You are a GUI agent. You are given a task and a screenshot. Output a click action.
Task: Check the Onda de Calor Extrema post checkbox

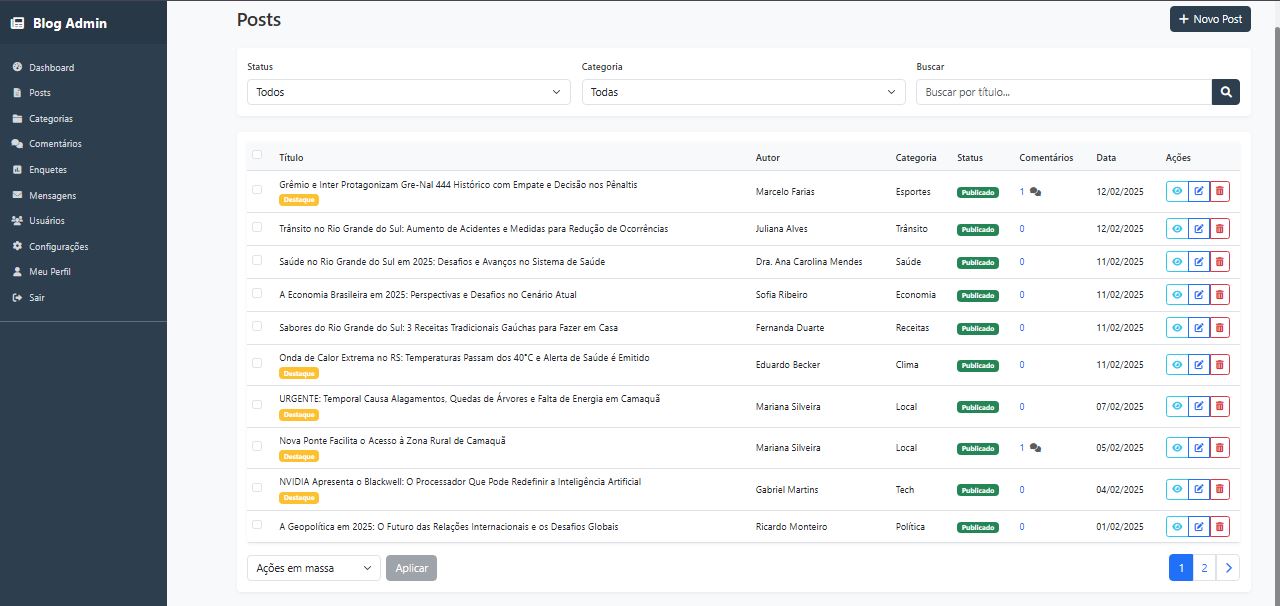[257, 362]
